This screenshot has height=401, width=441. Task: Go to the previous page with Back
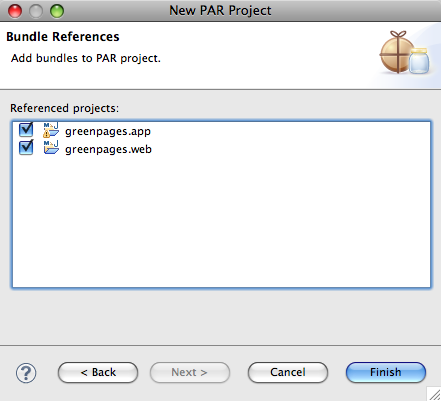tap(98, 372)
